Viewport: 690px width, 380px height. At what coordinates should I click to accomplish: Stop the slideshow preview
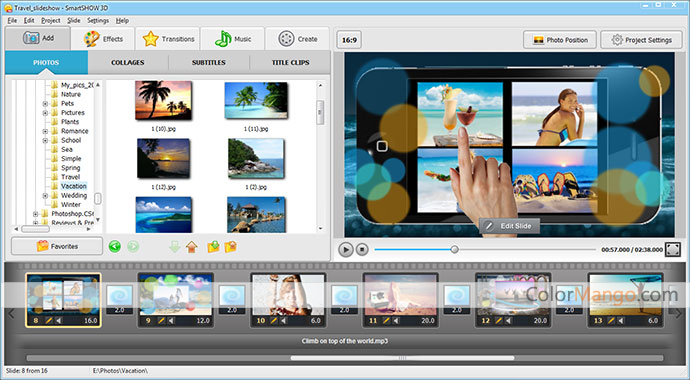(x=362, y=249)
